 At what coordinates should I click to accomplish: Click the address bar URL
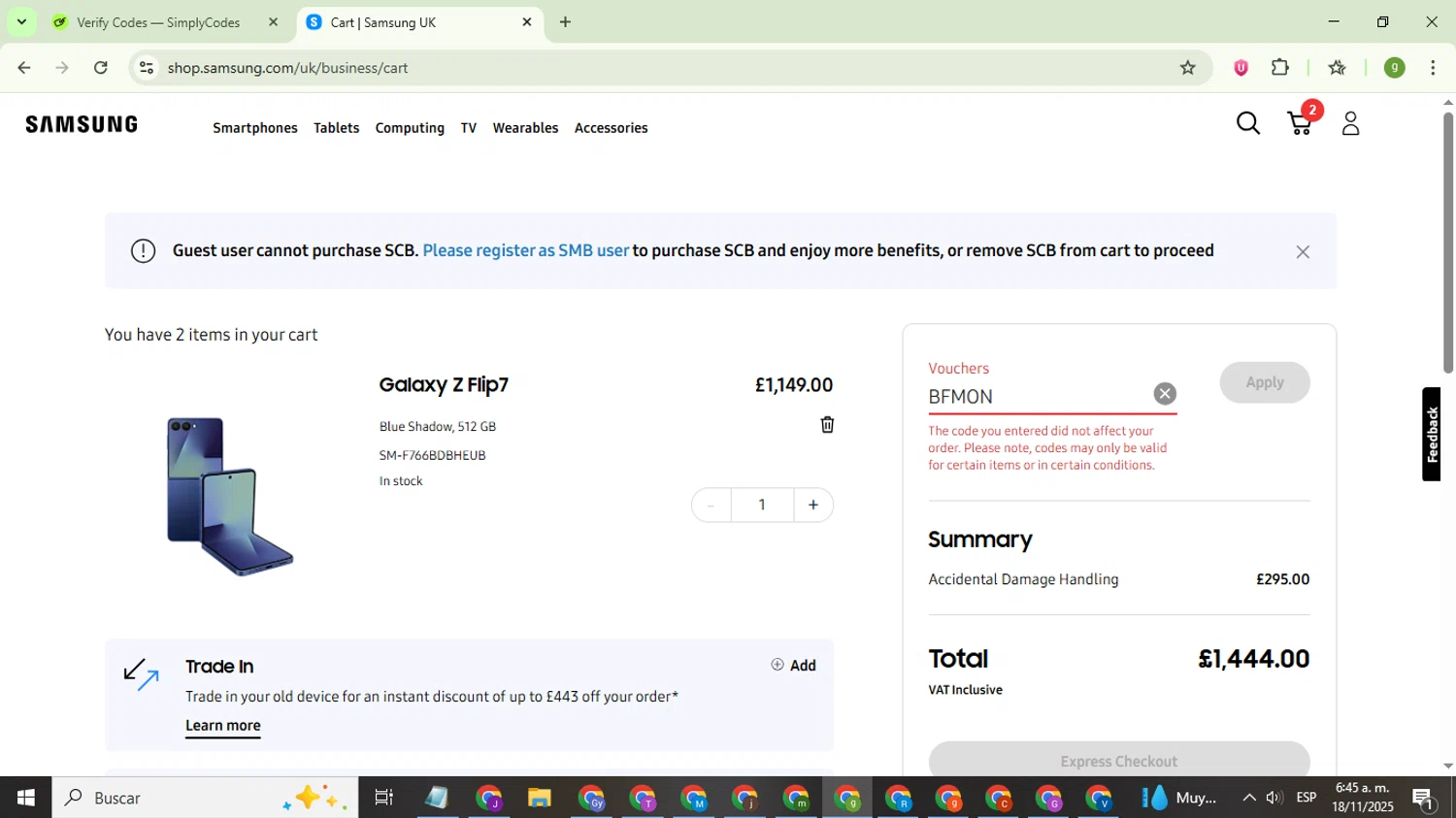[287, 68]
